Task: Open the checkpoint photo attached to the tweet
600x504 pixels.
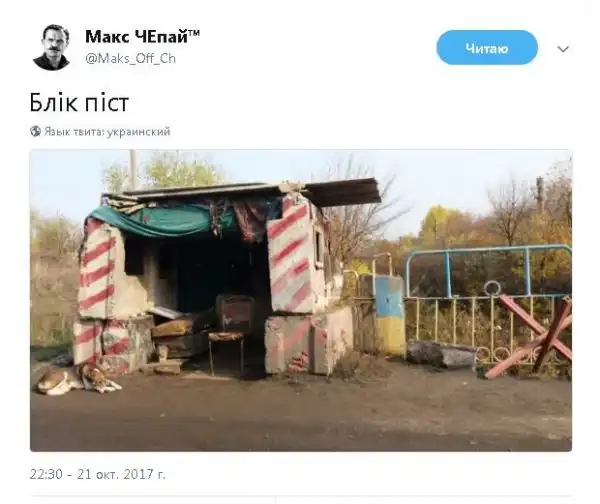Action: [301, 300]
